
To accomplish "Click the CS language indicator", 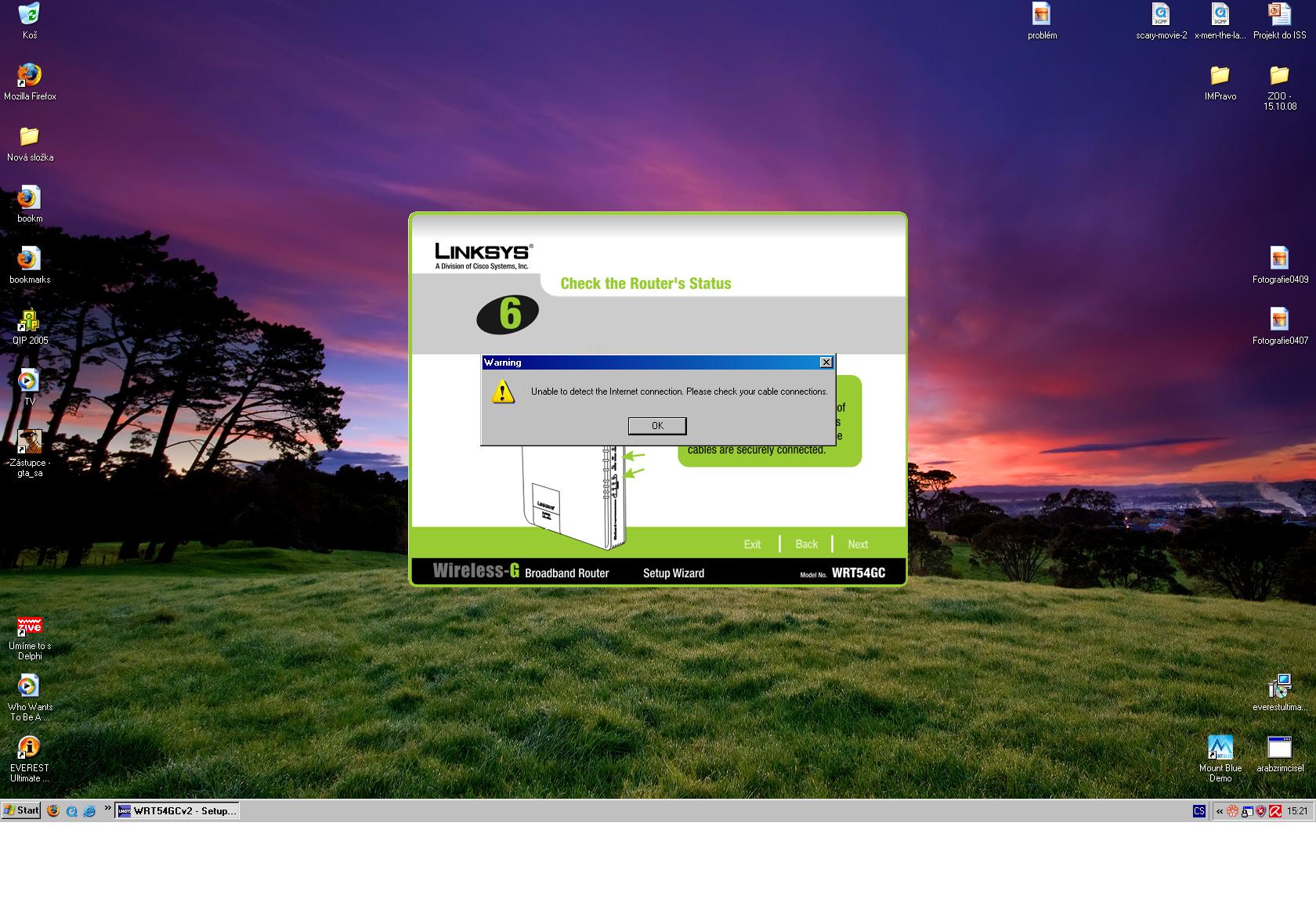I will point(1199,811).
